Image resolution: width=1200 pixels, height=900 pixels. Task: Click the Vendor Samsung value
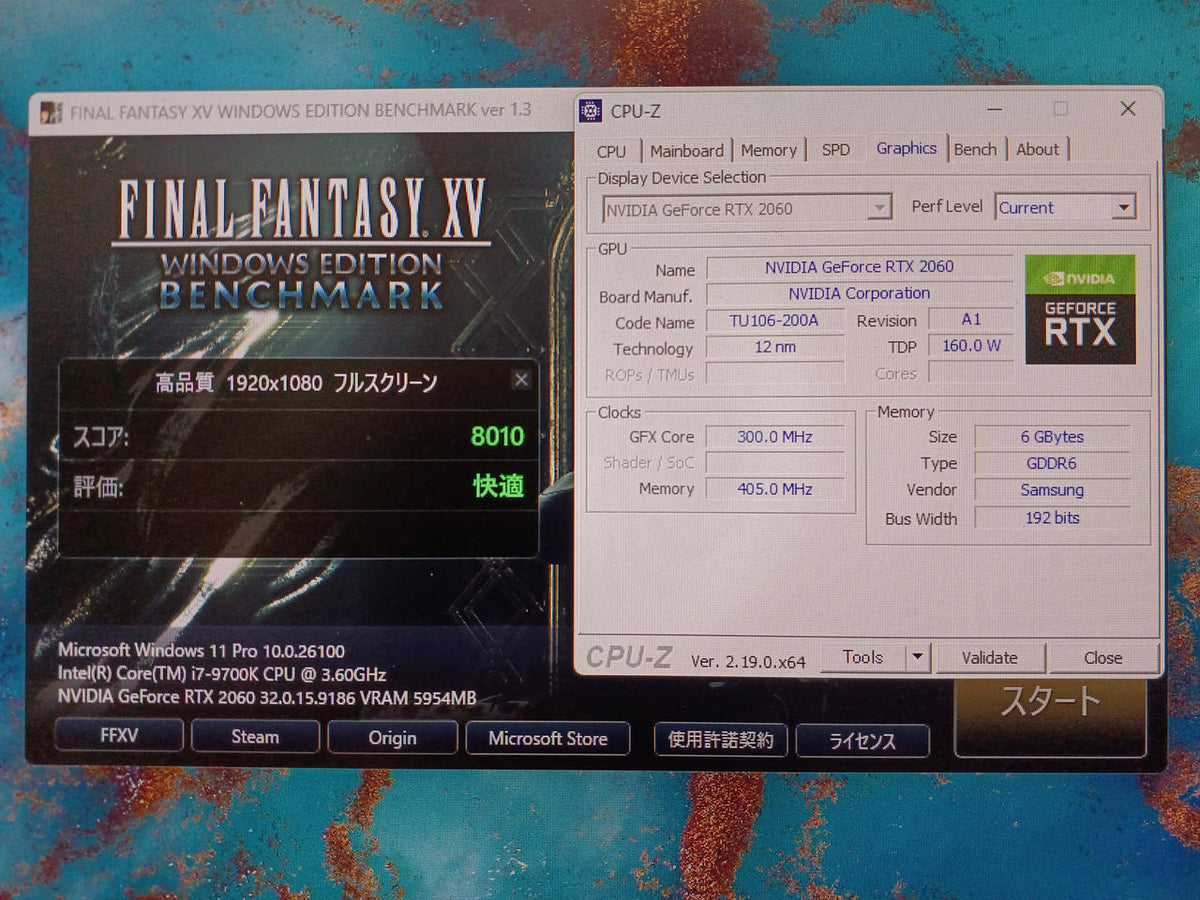(x=1052, y=491)
